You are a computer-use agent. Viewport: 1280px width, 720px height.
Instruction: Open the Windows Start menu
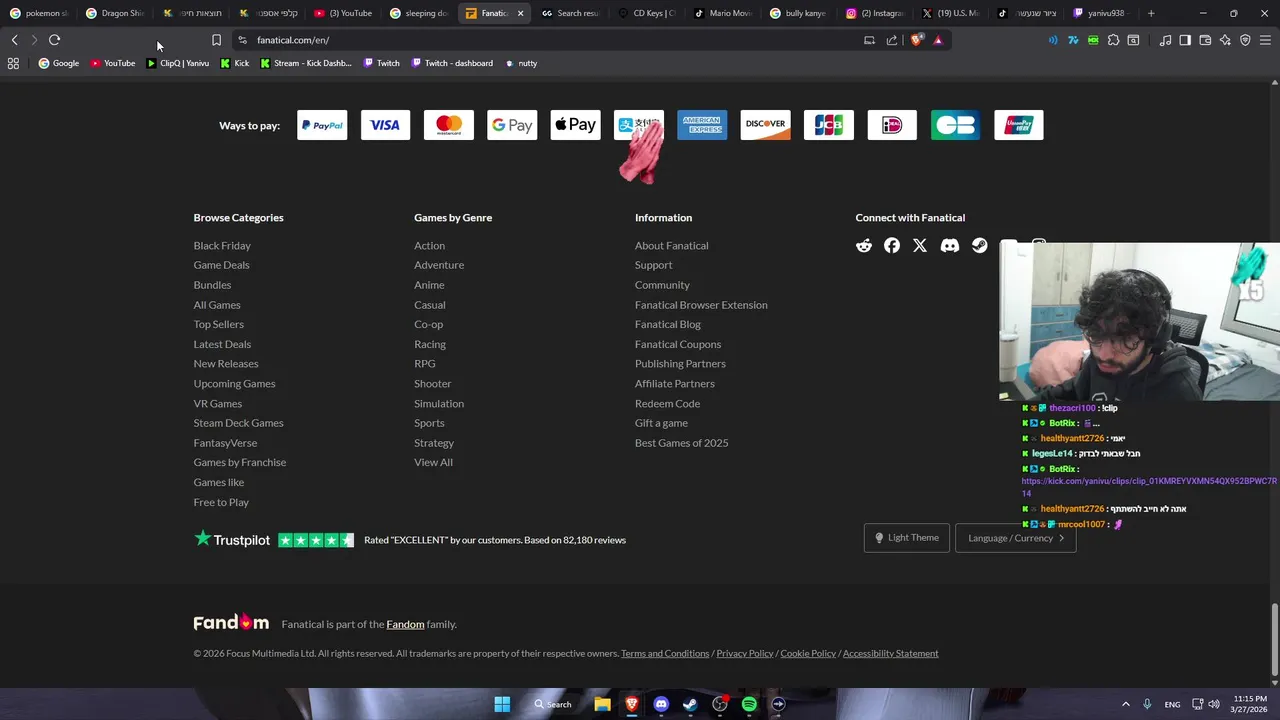point(502,704)
